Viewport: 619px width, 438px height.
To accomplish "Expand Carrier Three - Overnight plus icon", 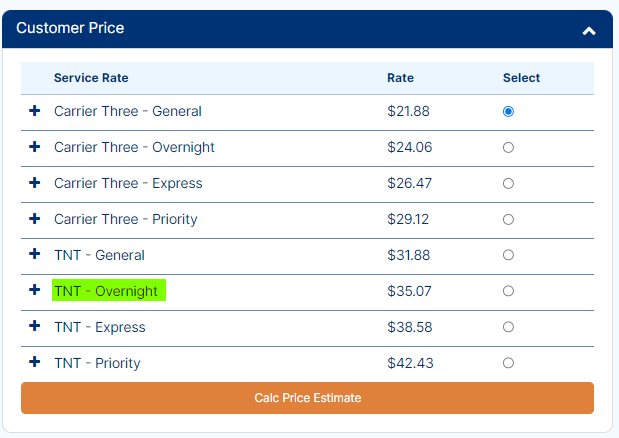I will 35,147.
